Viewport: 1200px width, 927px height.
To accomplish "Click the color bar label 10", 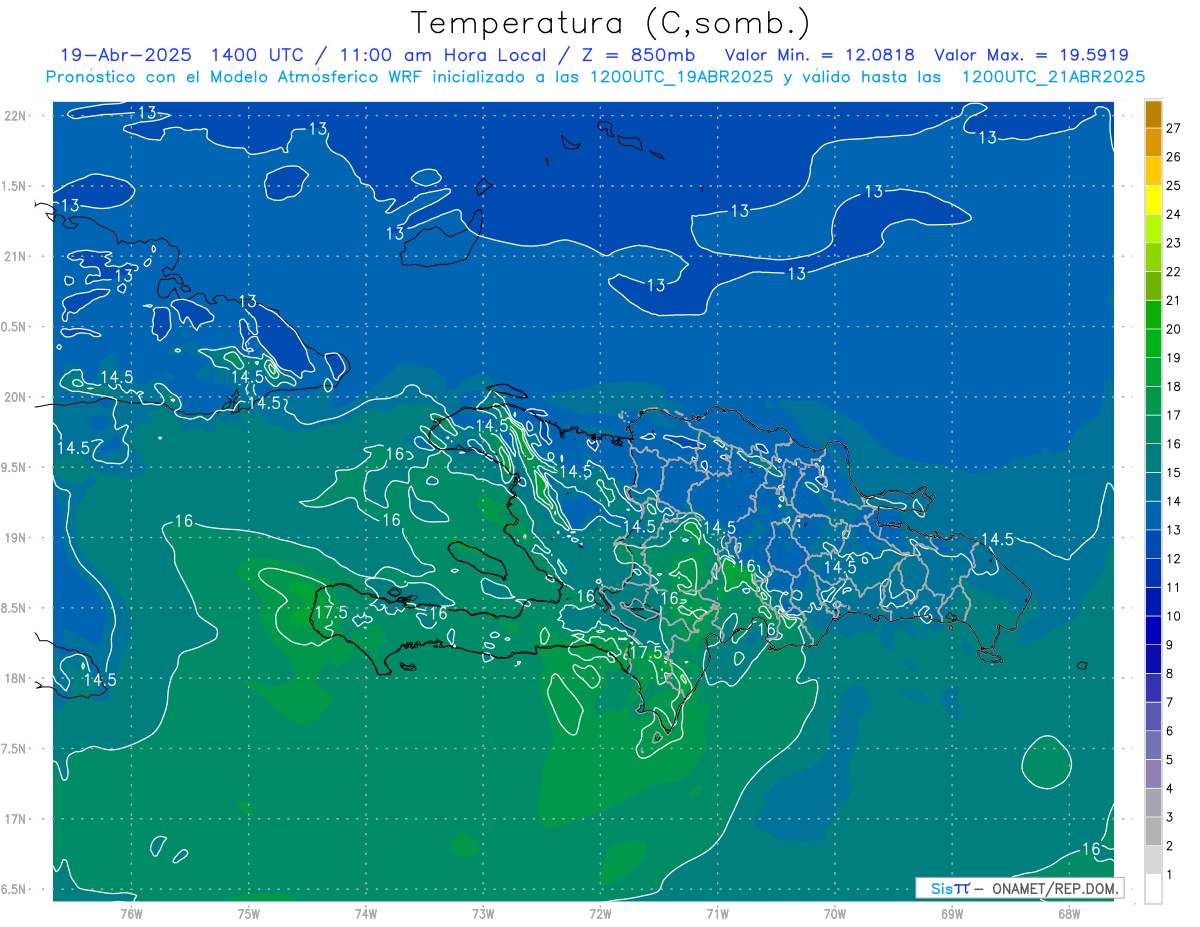I will click(x=1173, y=616).
